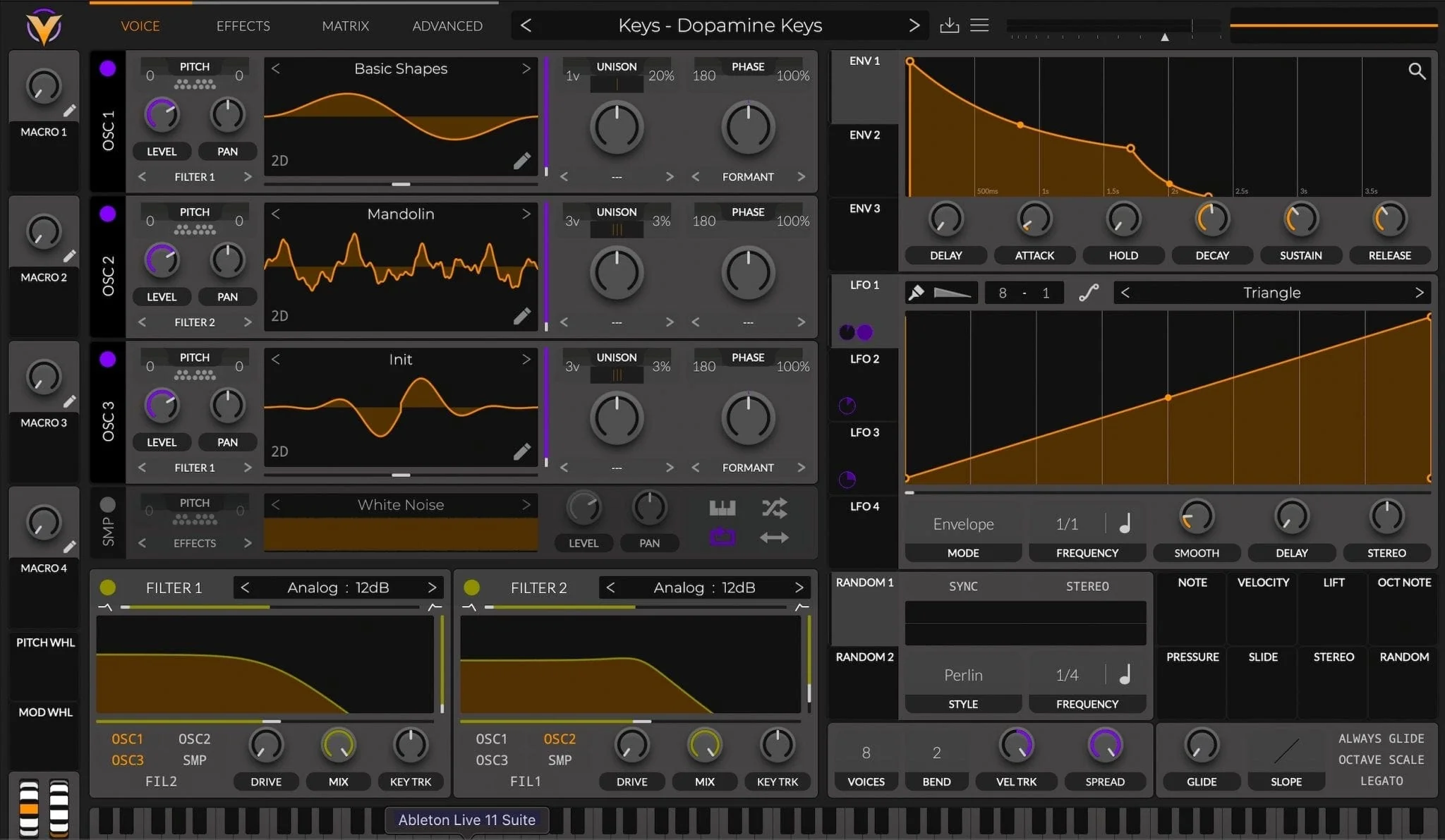The image size is (1445, 840).
Task: Click LFO 1 modulation destination dots
Action: [x=856, y=332]
